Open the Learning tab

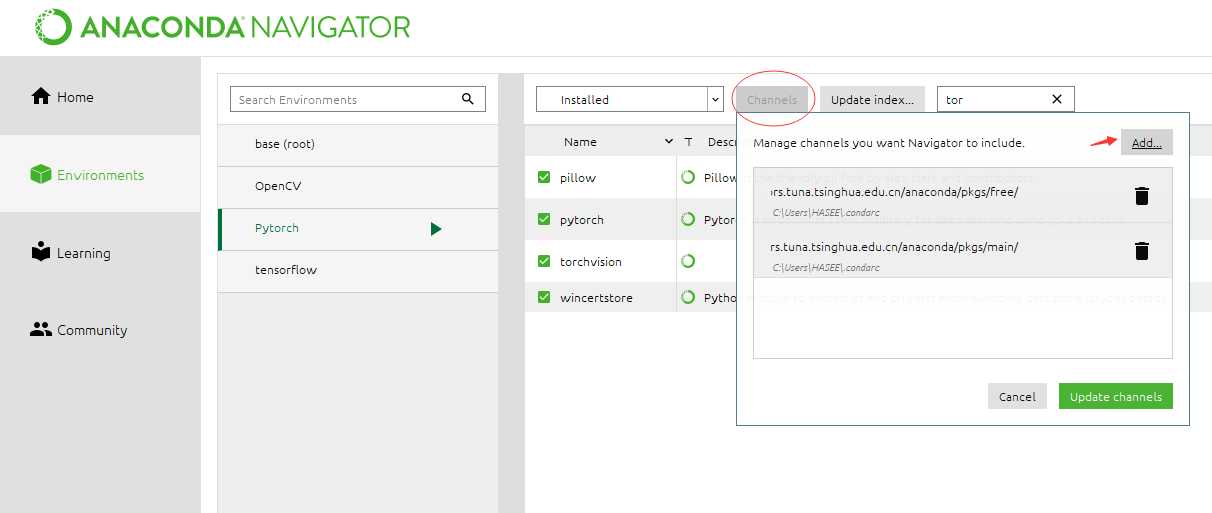click(100, 252)
